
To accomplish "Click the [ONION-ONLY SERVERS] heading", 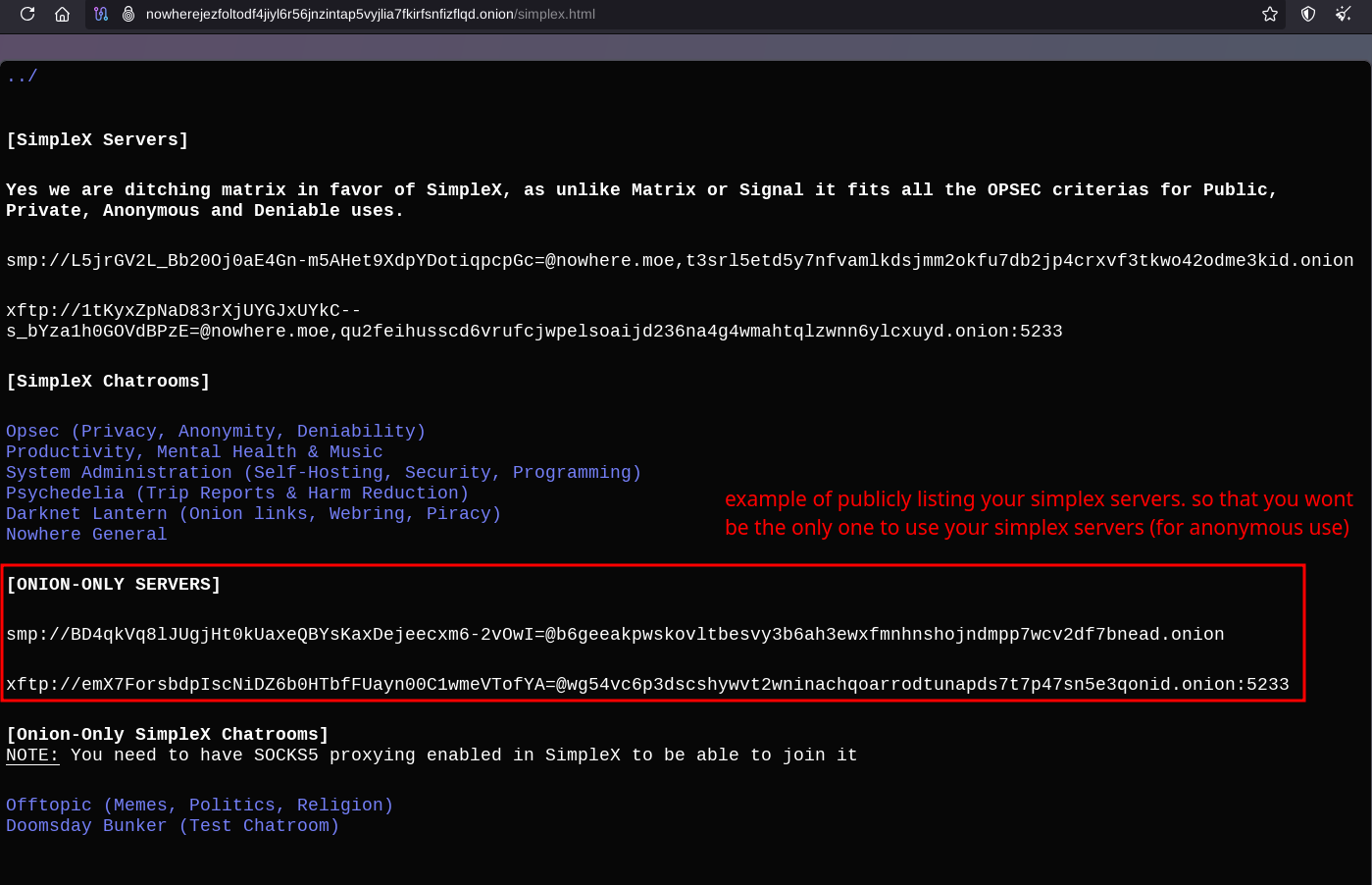I will pyautogui.click(x=114, y=584).
